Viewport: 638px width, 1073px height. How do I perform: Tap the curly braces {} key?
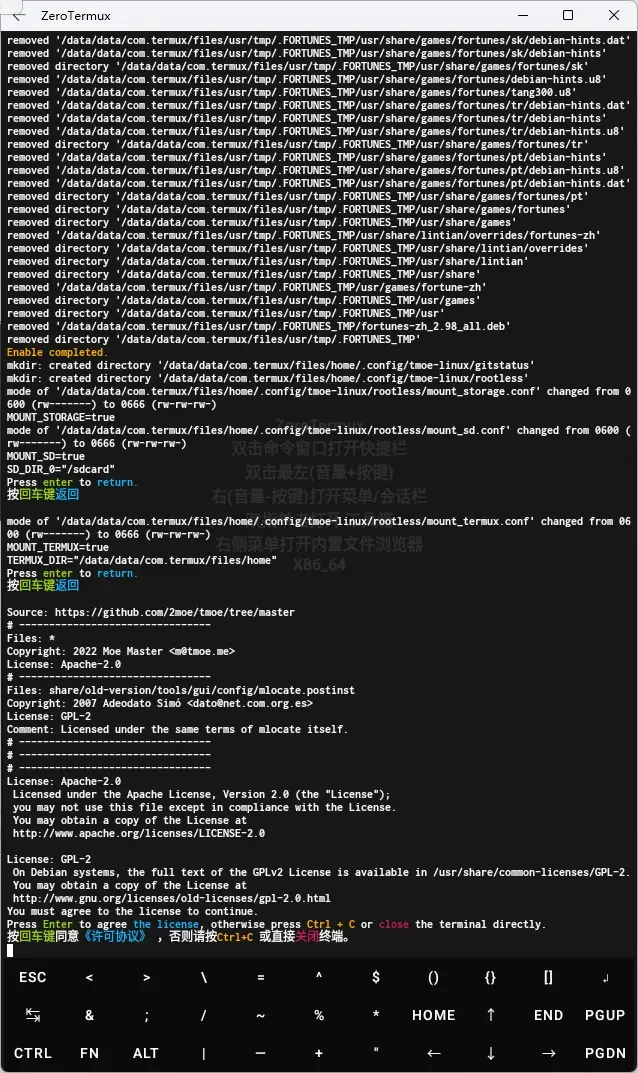pos(490,978)
